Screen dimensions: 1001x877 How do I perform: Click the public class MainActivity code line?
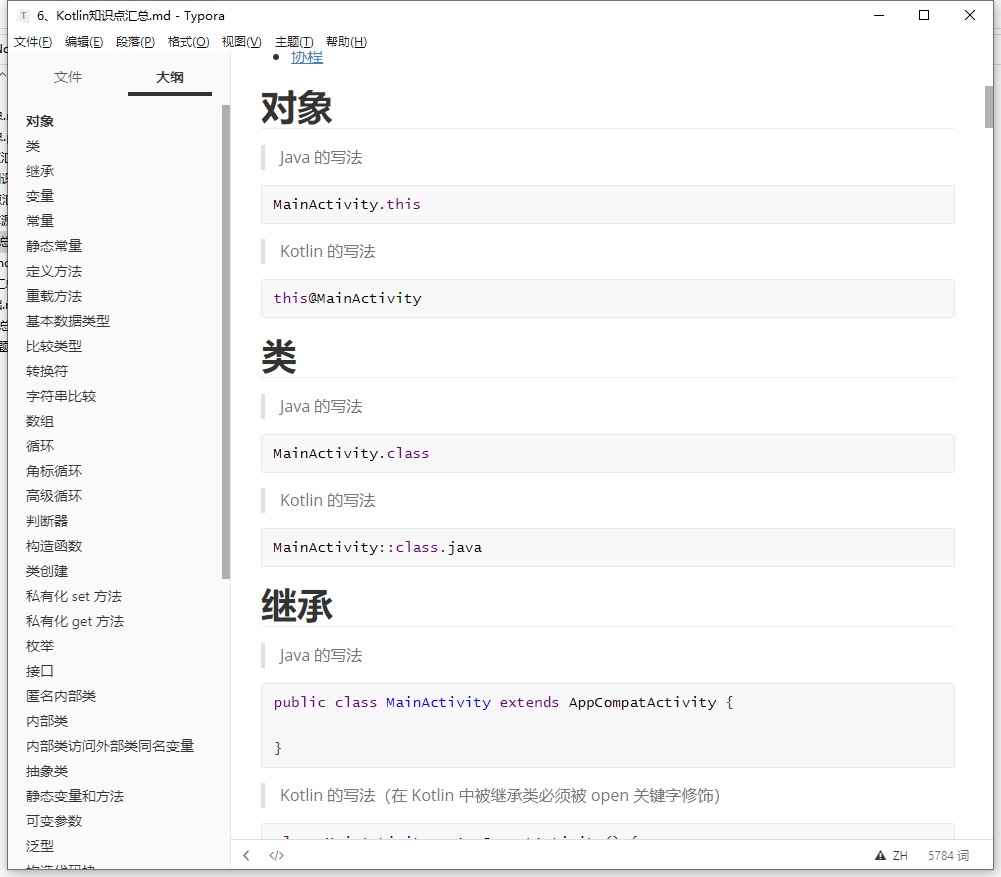coord(503,702)
